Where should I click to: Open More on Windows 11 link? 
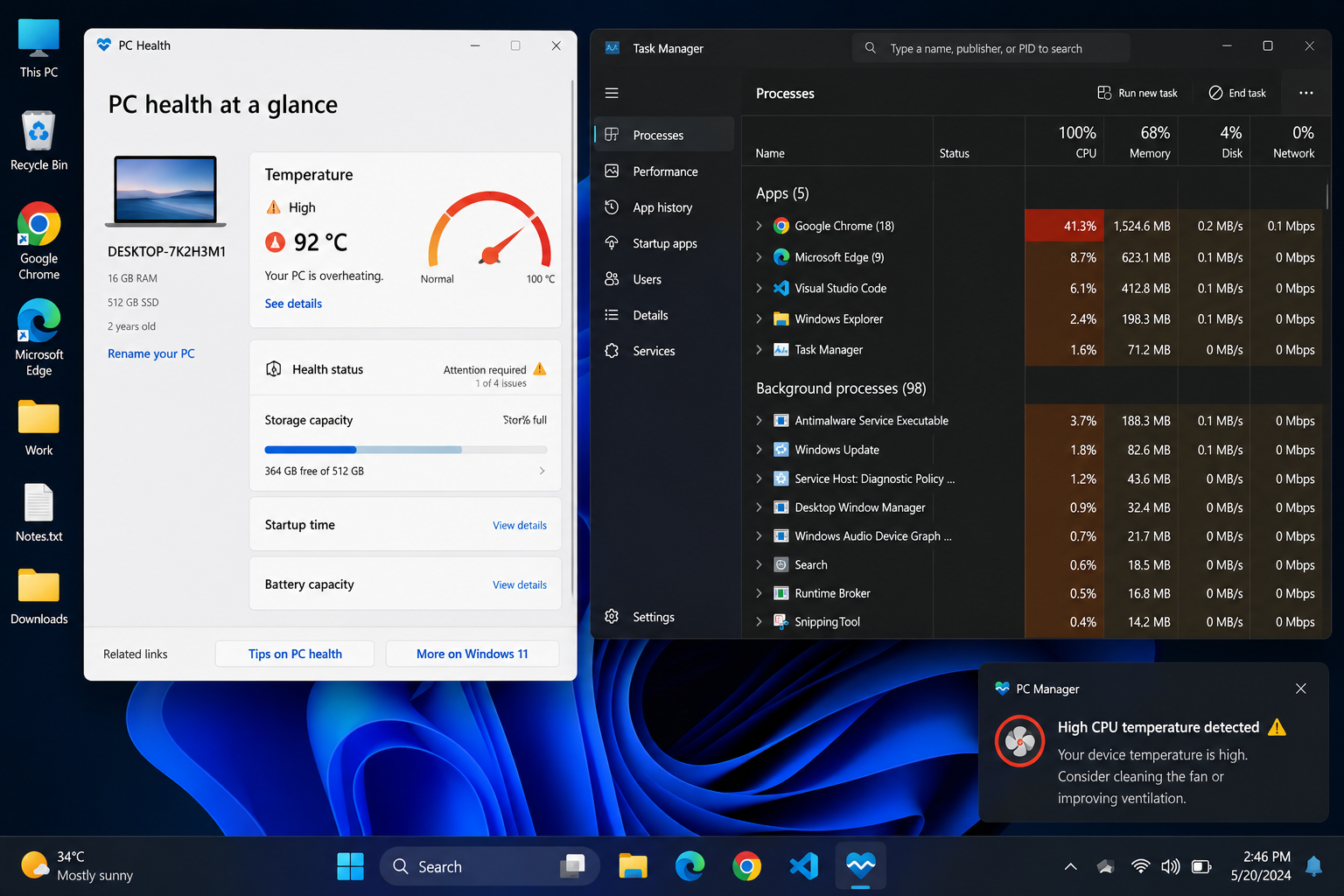(x=472, y=654)
